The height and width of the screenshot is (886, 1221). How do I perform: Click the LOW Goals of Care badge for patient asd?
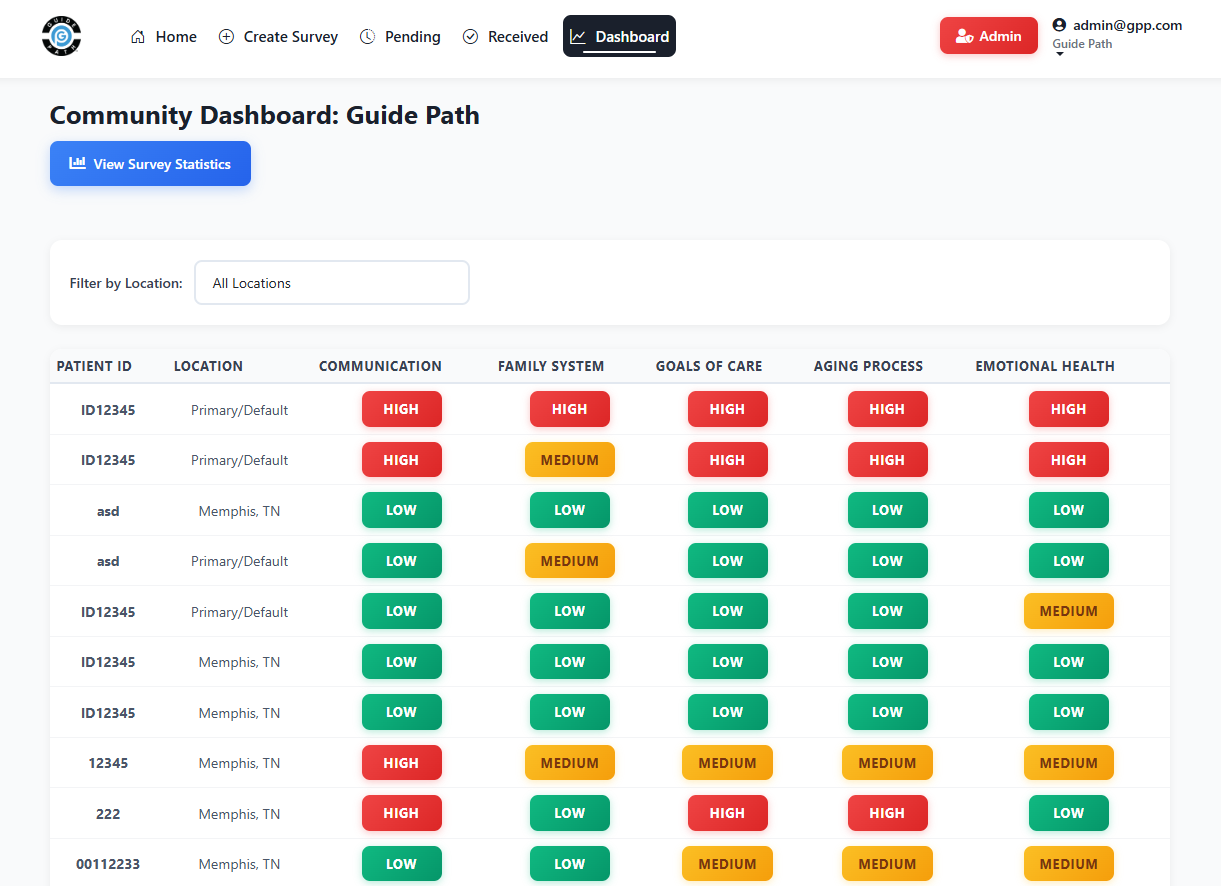[727, 510]
